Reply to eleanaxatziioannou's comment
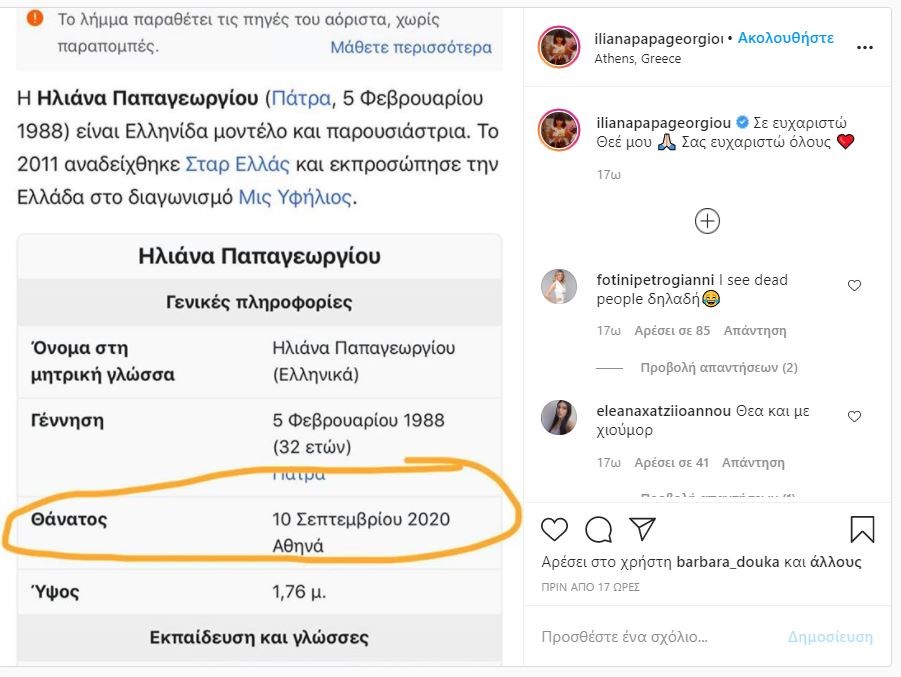Screen dimensions: 901x677 coord(755,463)
